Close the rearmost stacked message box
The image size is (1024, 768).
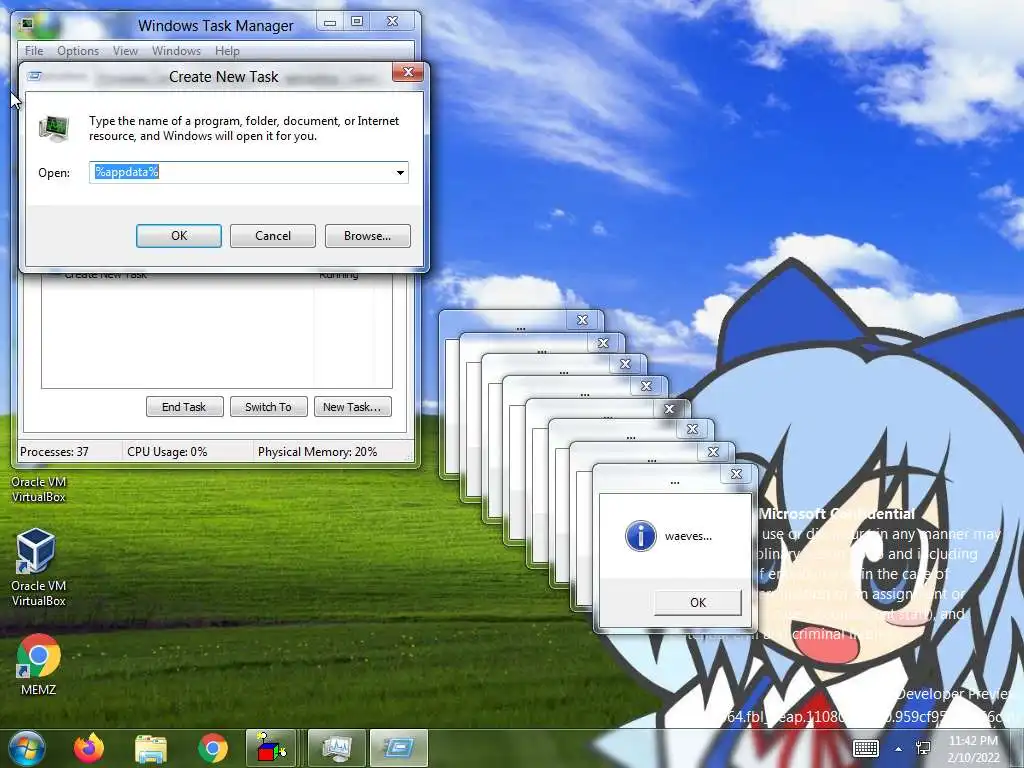click(582, 320)
